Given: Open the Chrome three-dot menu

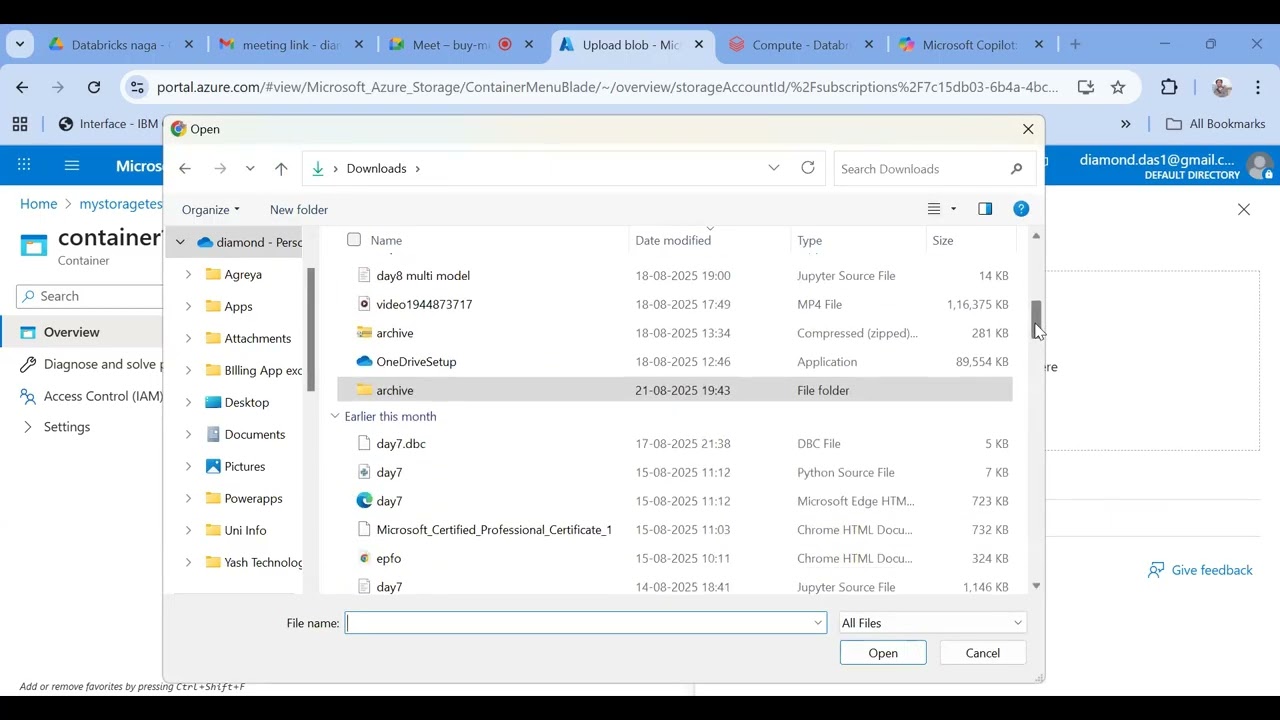Looking at the screenshot, I should (x=1258, y=88).
